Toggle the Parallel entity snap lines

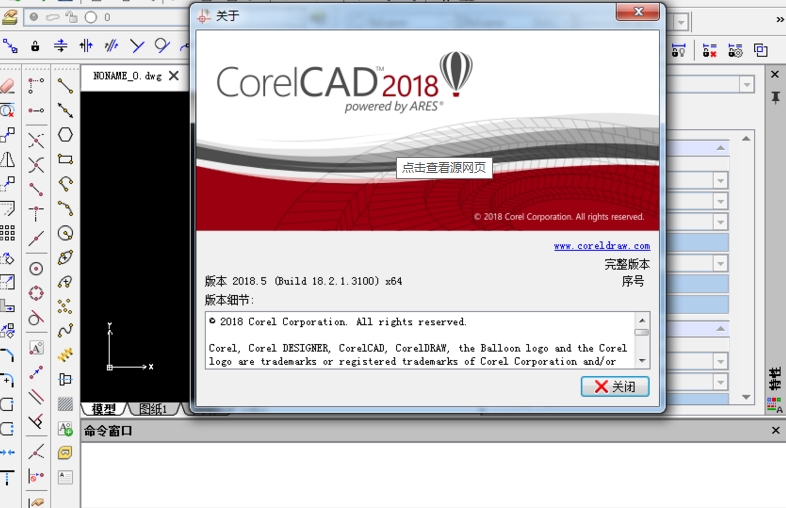(x=36, y=397)
